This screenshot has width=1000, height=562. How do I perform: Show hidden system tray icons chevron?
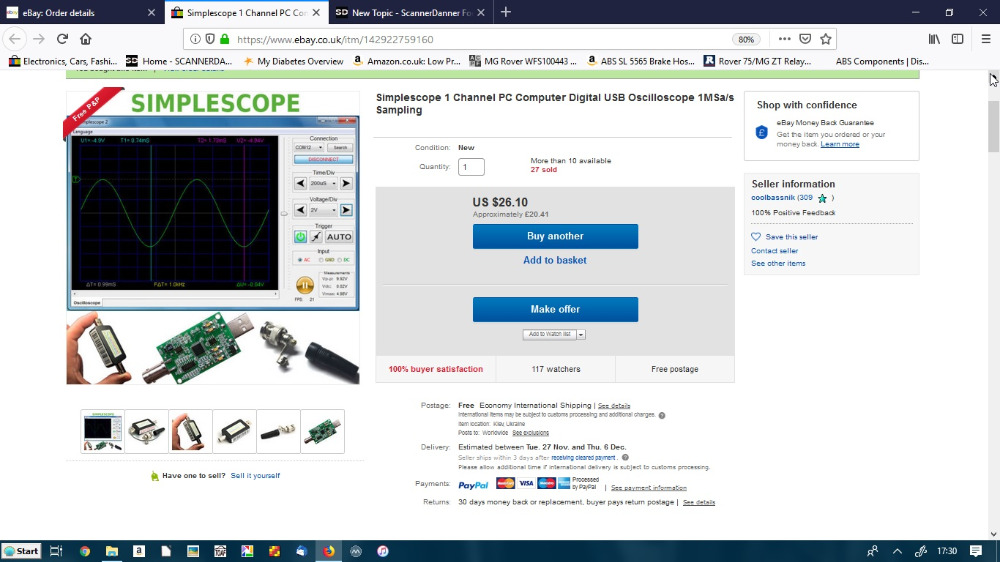pyautogui.click(x=896, y=551)
